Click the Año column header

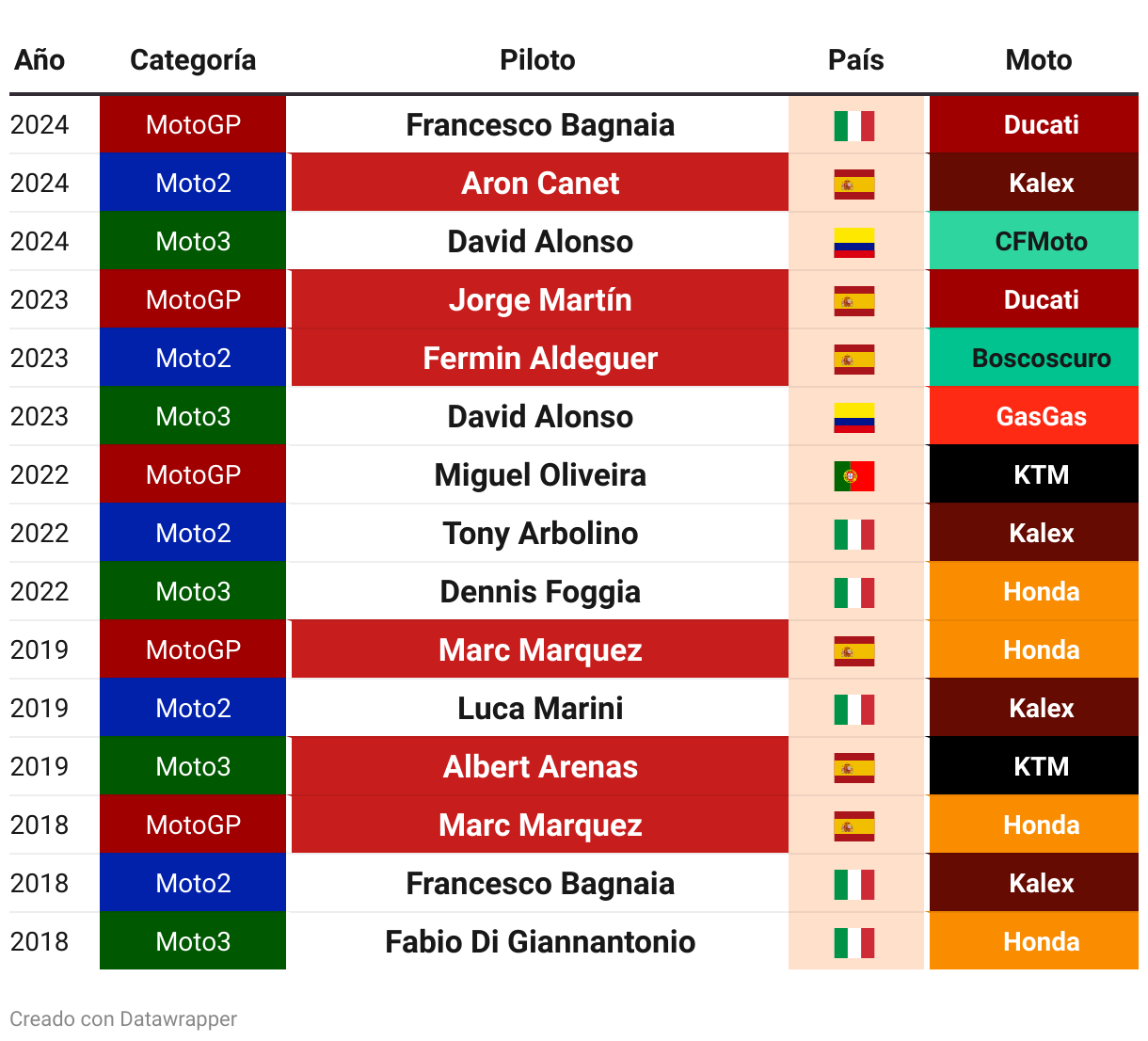(x=40, y=60)
